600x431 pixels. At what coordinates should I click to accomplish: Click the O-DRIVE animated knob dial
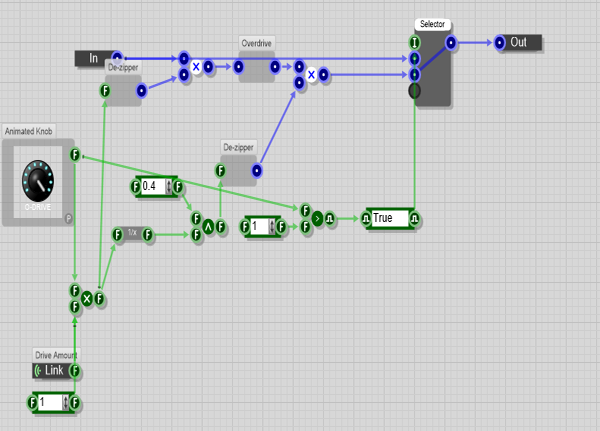[x=37, y=181]
